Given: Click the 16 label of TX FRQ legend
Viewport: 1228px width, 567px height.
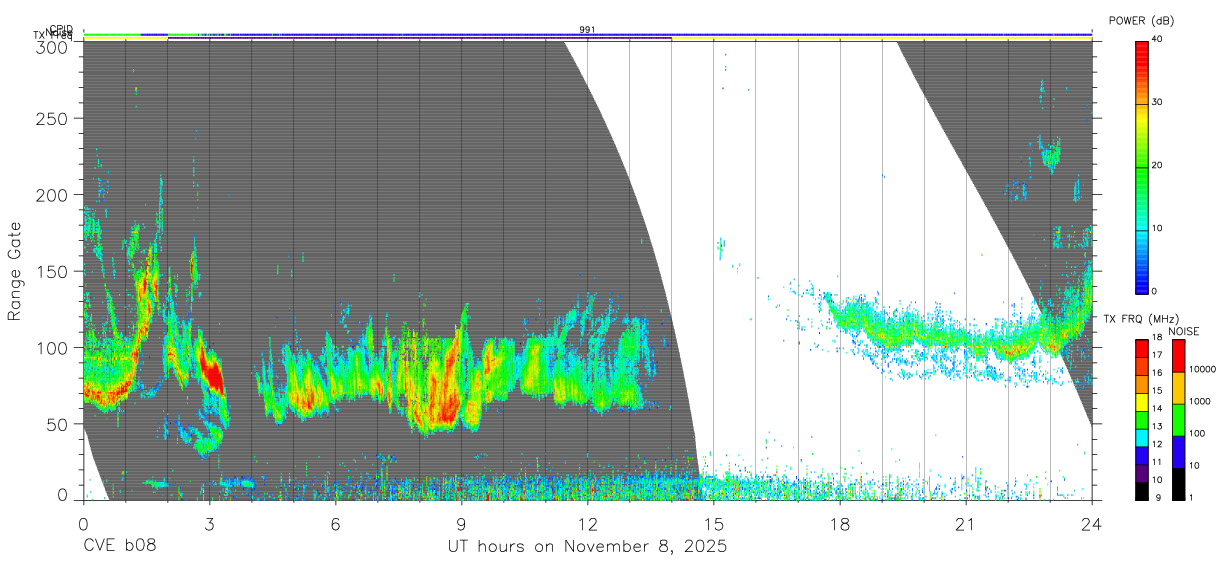Looking at the screenshot, I should click(x=1157, y=373).
